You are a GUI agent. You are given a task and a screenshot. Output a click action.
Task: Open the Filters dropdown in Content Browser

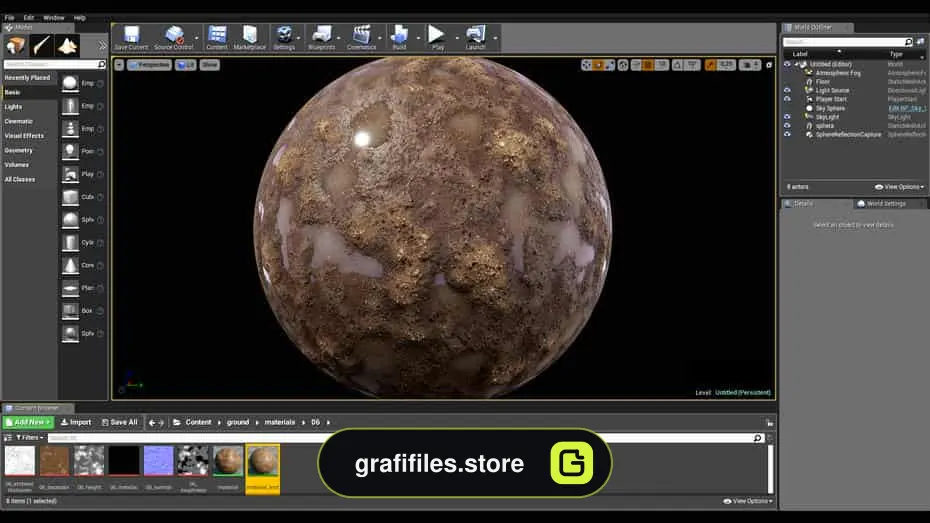pyautogui.click(x=30, y=438)
